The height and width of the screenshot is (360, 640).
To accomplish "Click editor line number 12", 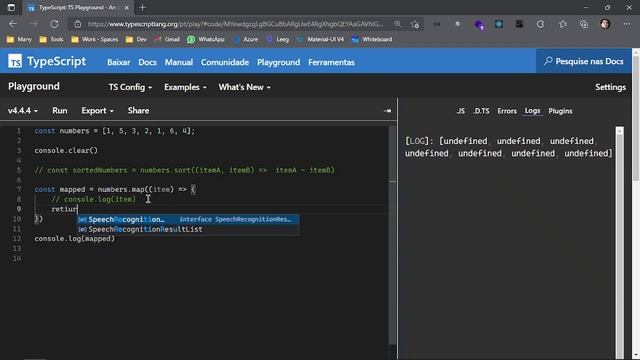I will click(17, 239).
